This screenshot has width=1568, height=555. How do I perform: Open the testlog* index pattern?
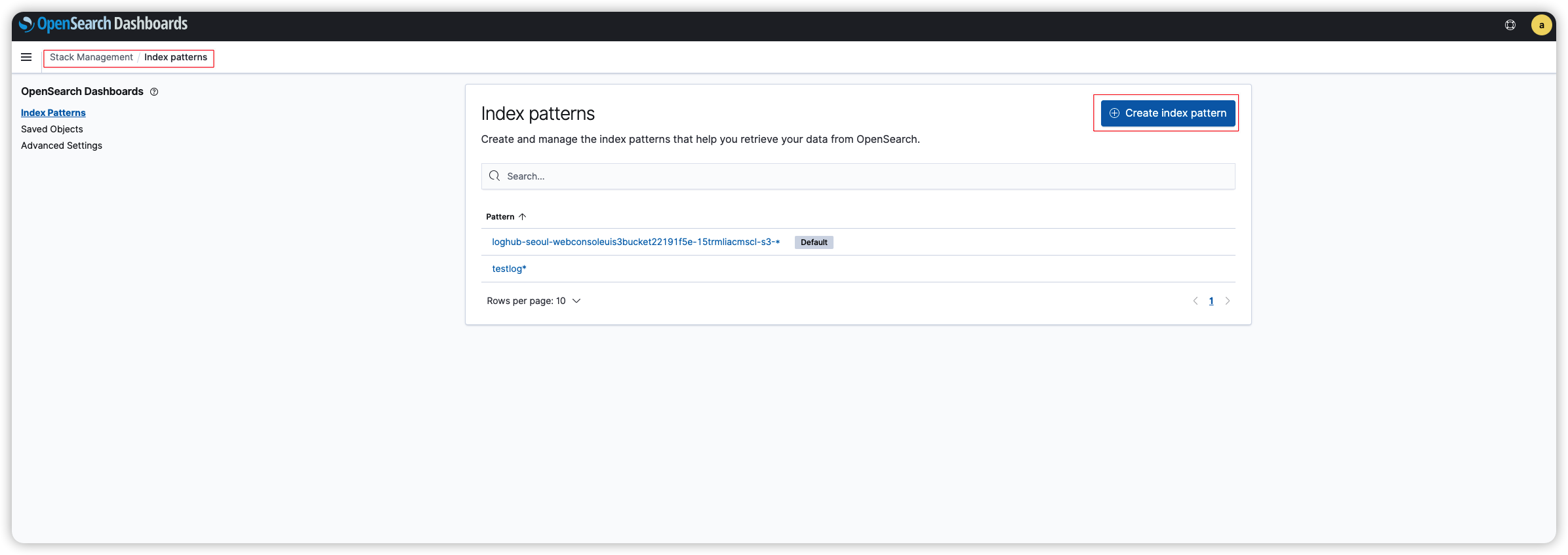click(510, 269)
